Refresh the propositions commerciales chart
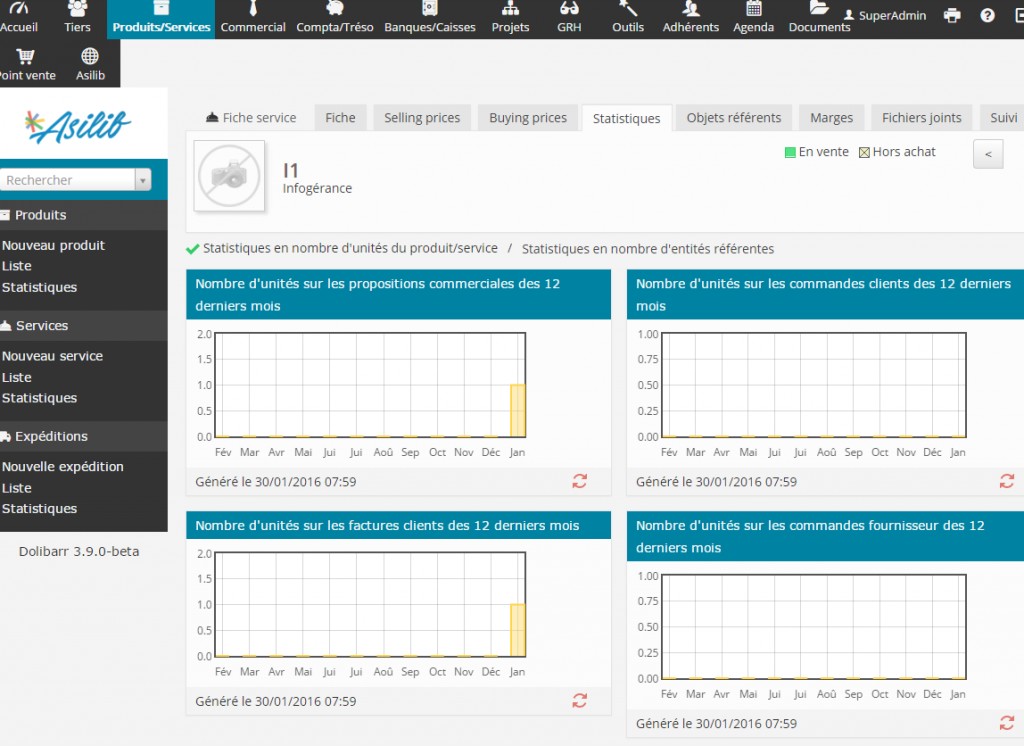Screen dimensions: 1024x746 click(x=580, y=481)
